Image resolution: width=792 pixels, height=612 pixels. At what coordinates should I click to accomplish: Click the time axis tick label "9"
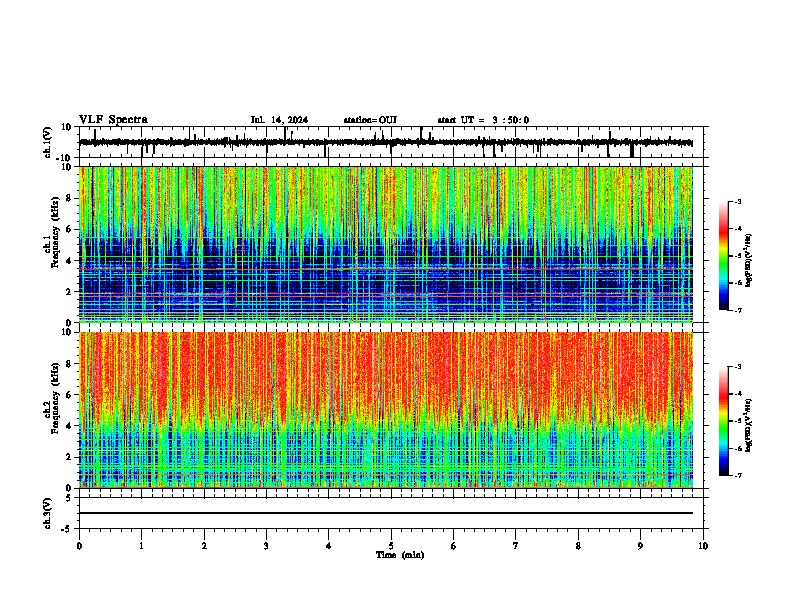(x=640, y=546)
